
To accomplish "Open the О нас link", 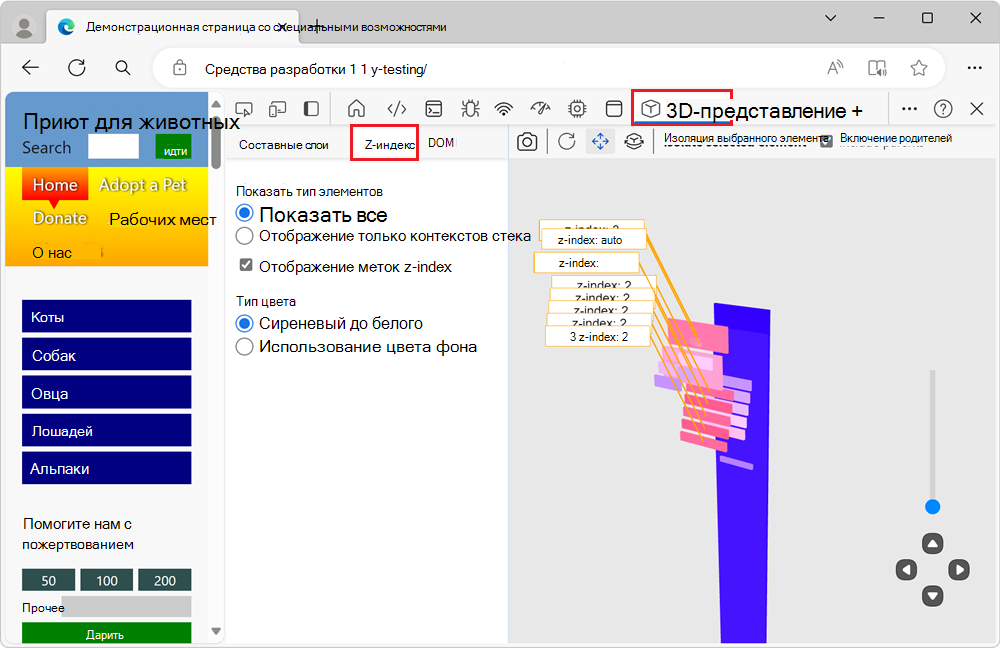I will (52, 253).
